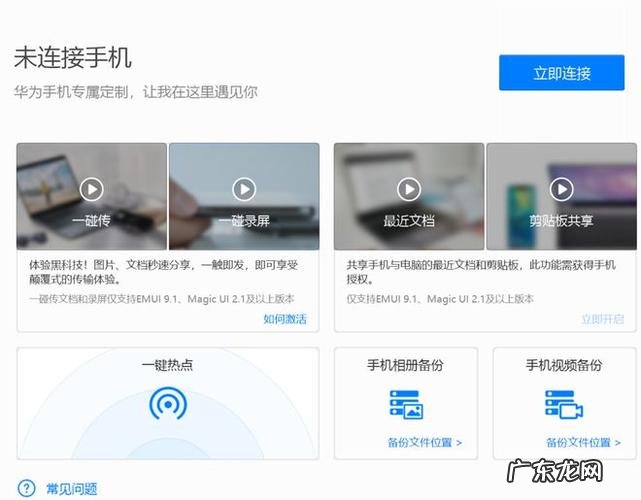Click the 手机相册备份 photo icon
641x500 pixels.
coord(406,403)
